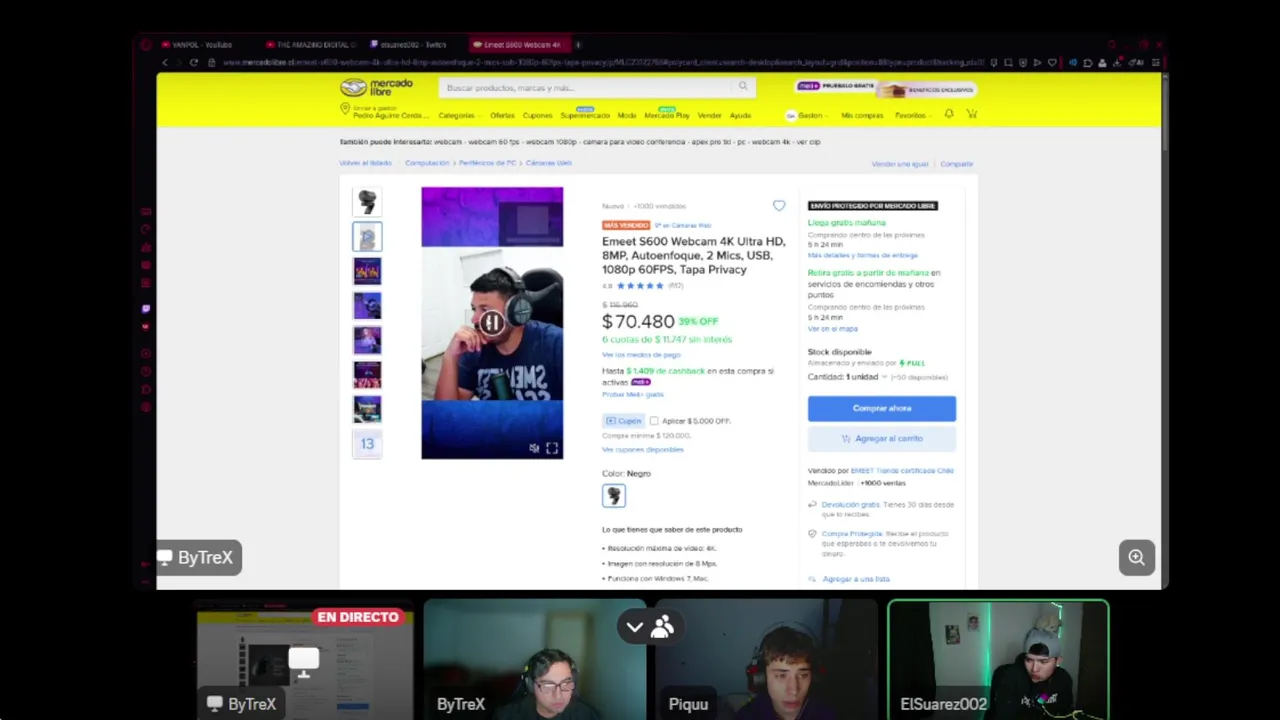This screenshot has height=720, width=1280.
Task: Select the first webcam product thumbnail
Action: (367, 202)
